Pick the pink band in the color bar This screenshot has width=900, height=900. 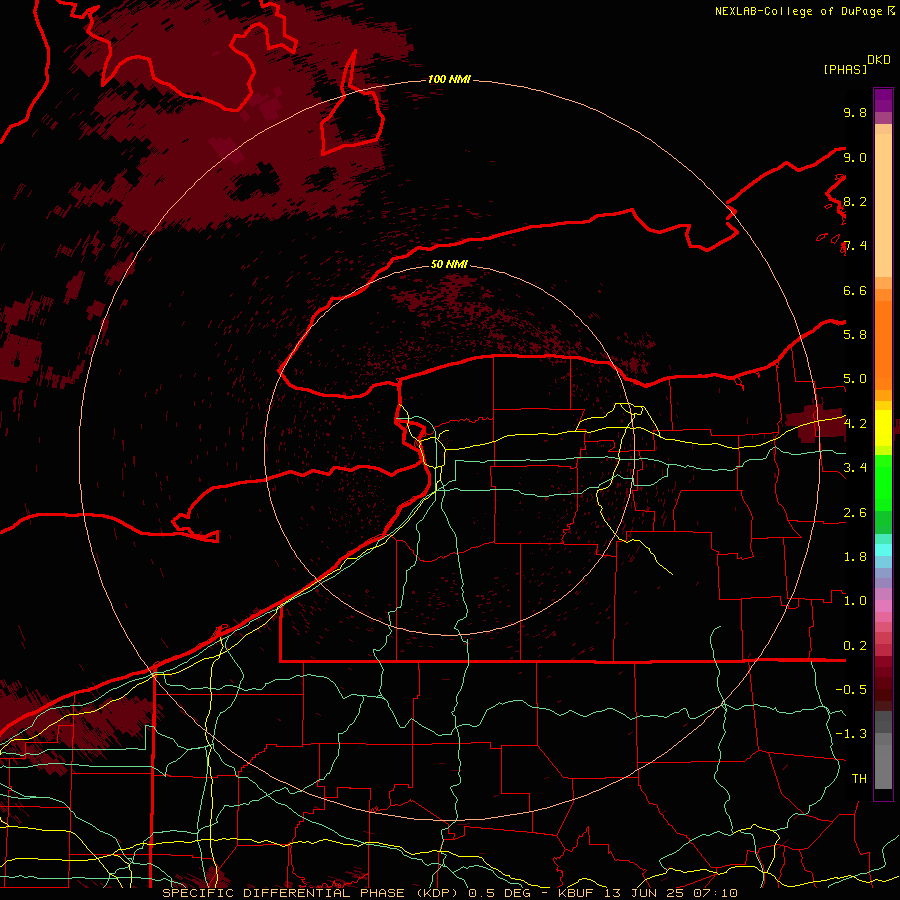point(883,606)
